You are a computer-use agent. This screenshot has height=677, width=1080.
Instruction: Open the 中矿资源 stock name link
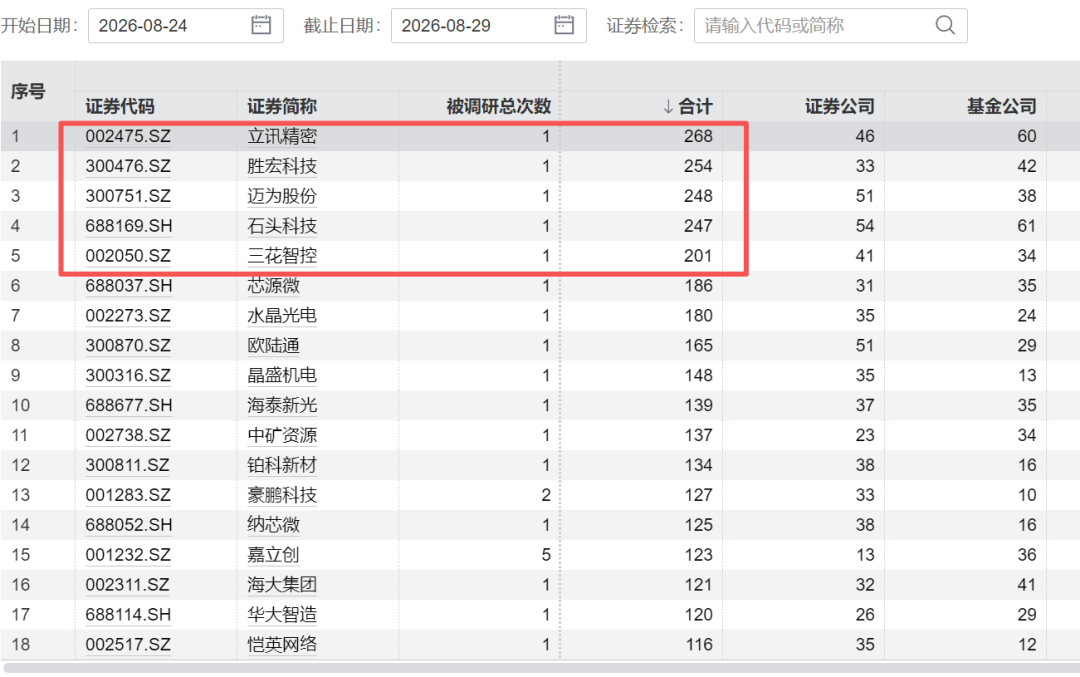coord(282,435)
